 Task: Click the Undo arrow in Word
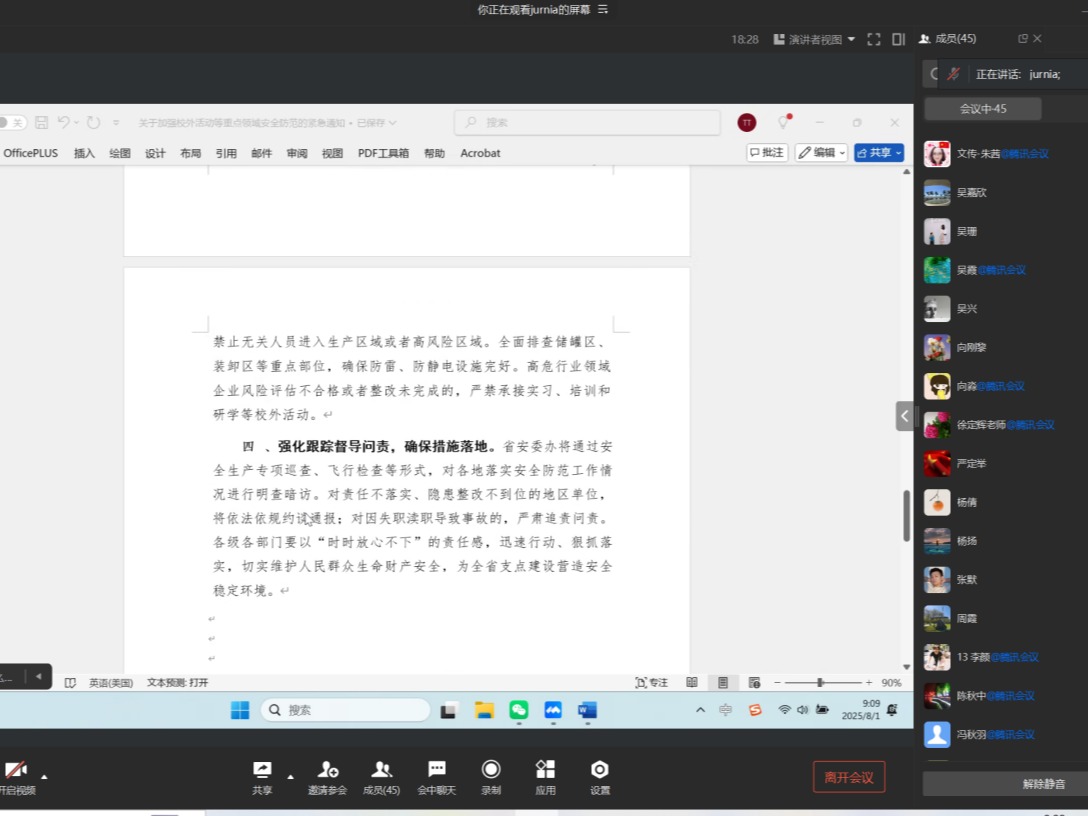64,122
